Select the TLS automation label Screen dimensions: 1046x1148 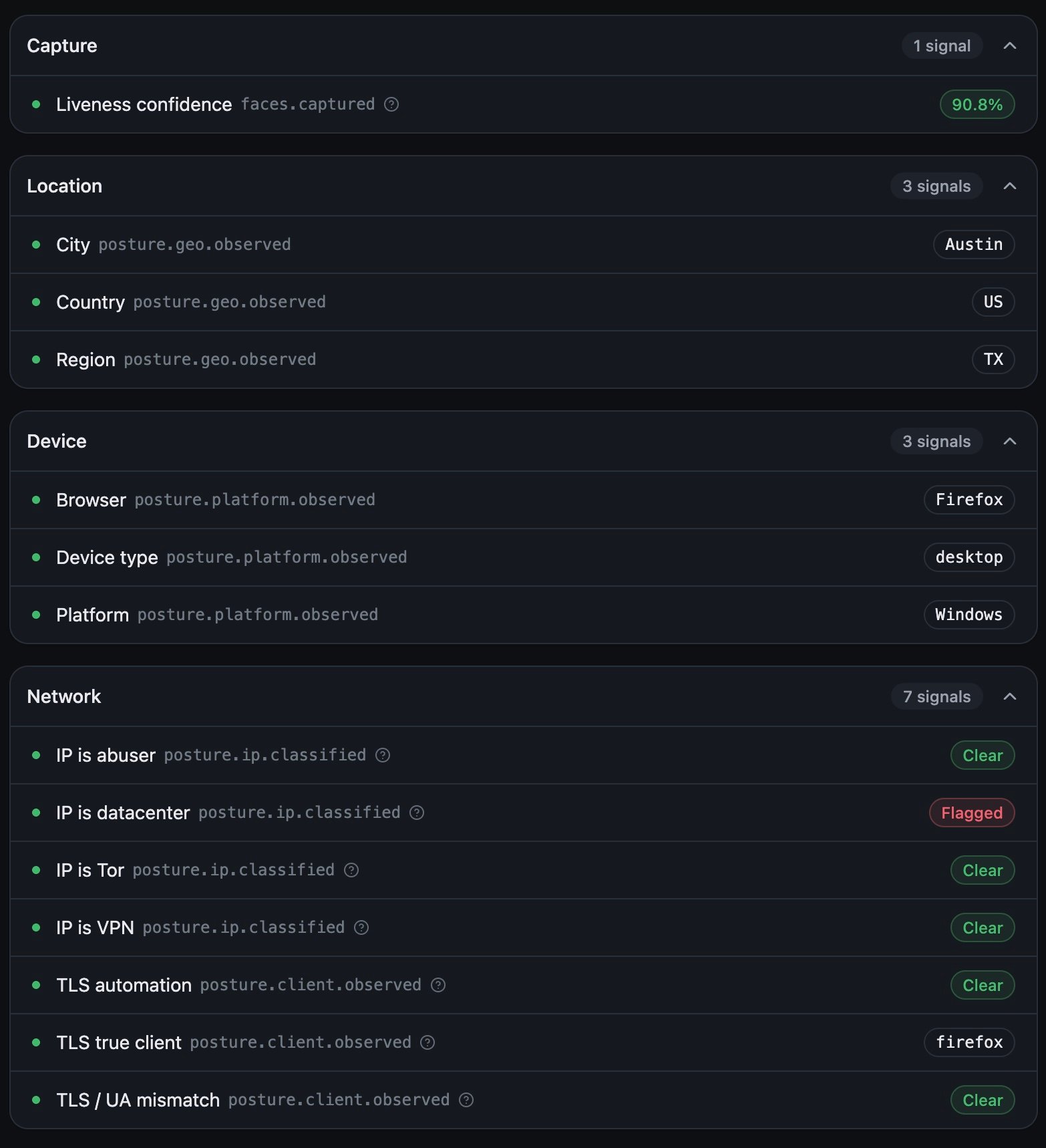124,985
